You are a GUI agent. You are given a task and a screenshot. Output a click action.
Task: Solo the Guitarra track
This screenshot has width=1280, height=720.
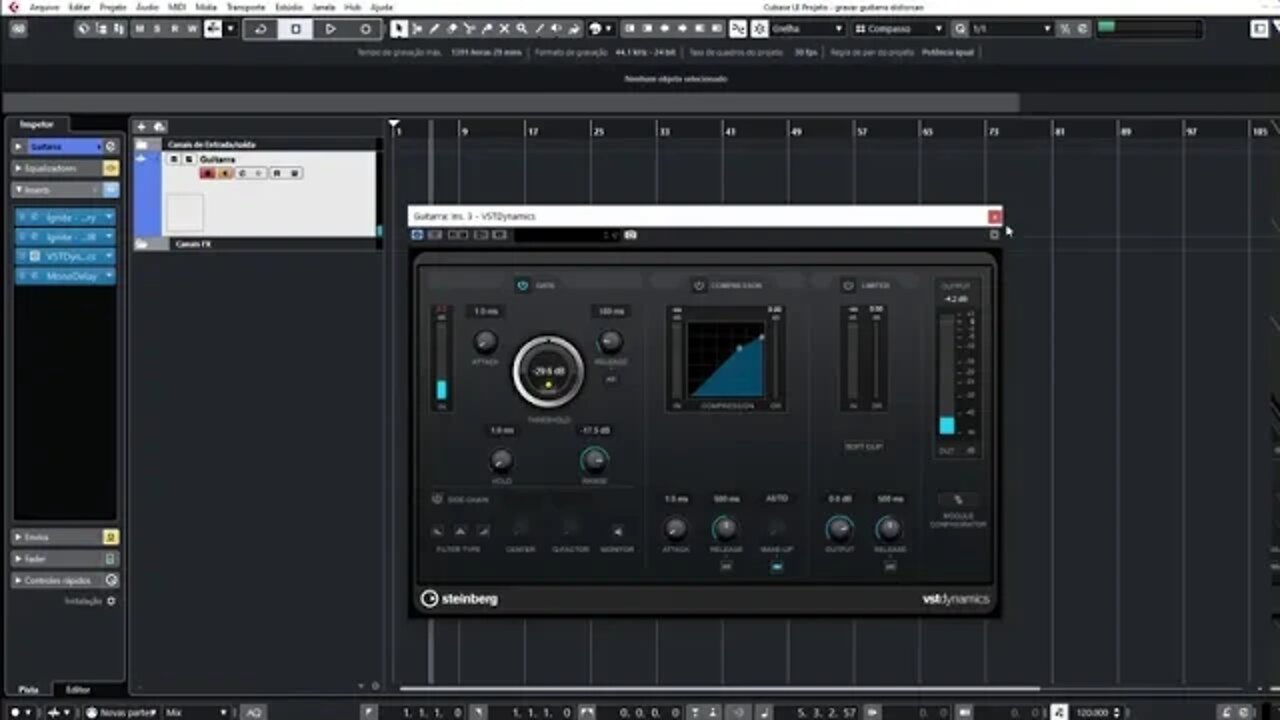click(188, 159)
